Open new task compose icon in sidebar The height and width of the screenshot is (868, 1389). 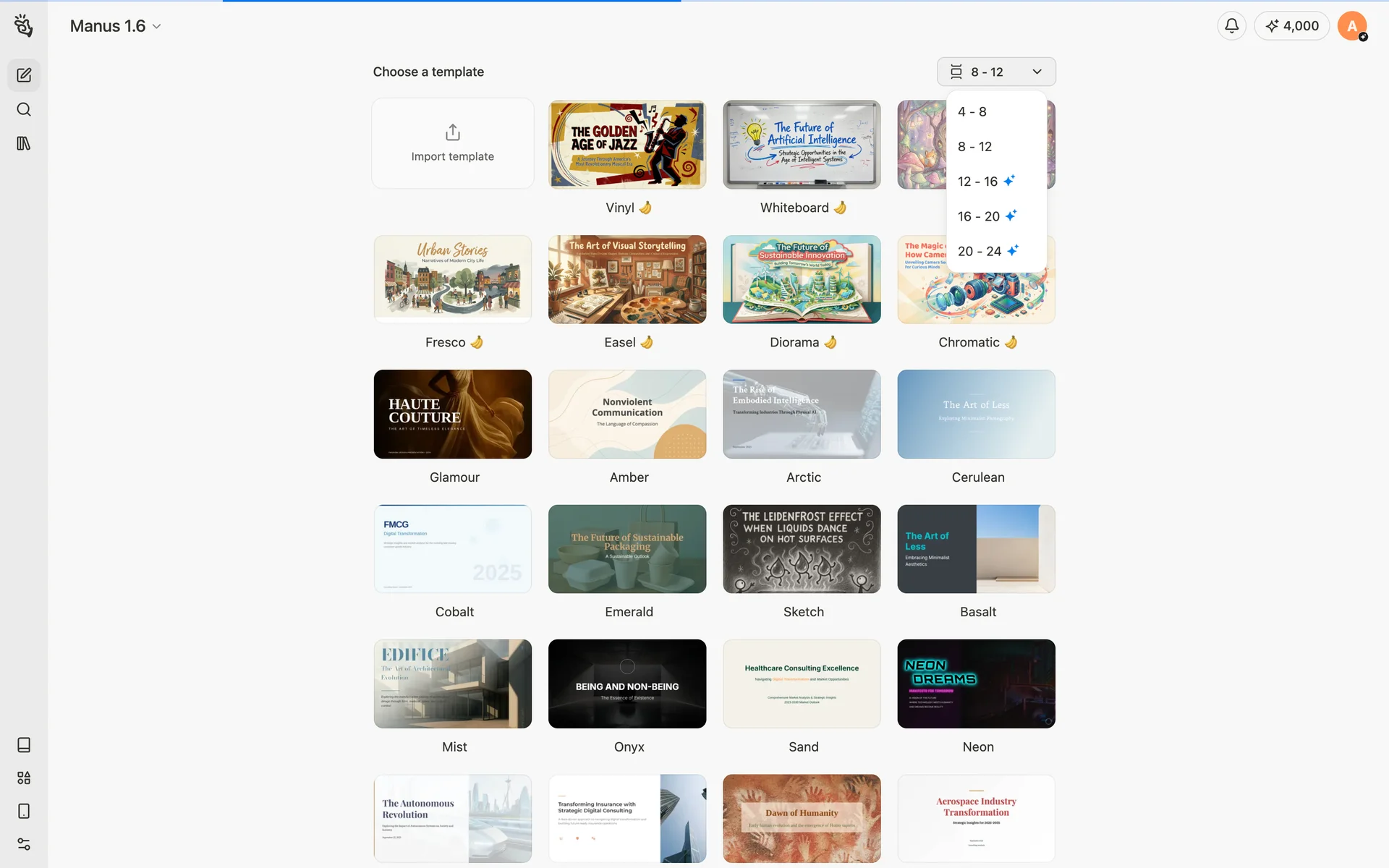[x=24, y=75]
